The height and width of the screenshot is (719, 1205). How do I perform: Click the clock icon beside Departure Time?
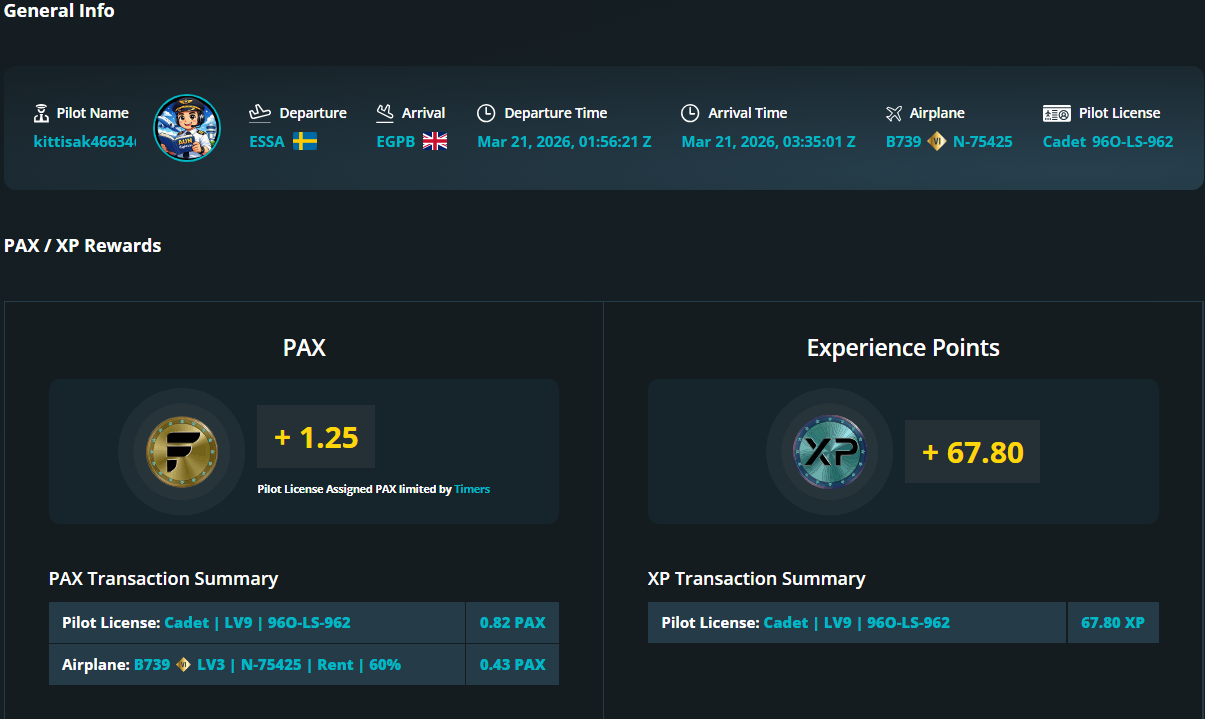[486, 113]
